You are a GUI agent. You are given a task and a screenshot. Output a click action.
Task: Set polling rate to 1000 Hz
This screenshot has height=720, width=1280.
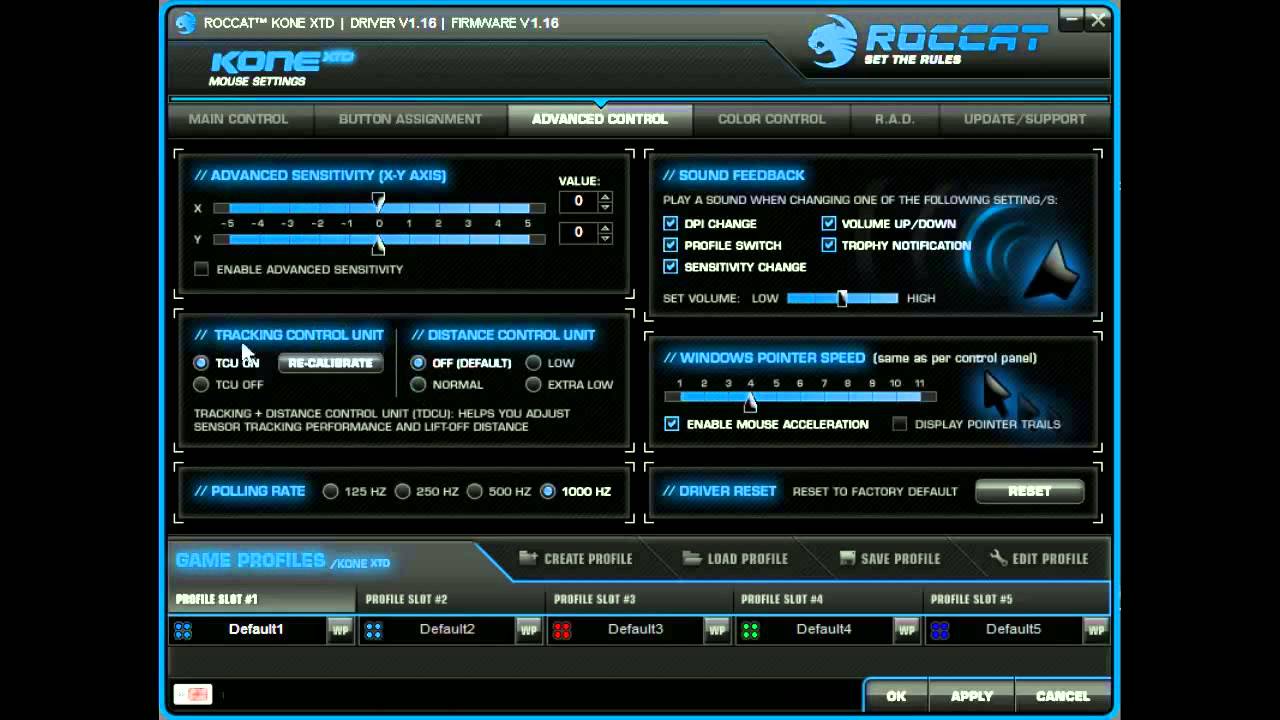tap(548, 491)
